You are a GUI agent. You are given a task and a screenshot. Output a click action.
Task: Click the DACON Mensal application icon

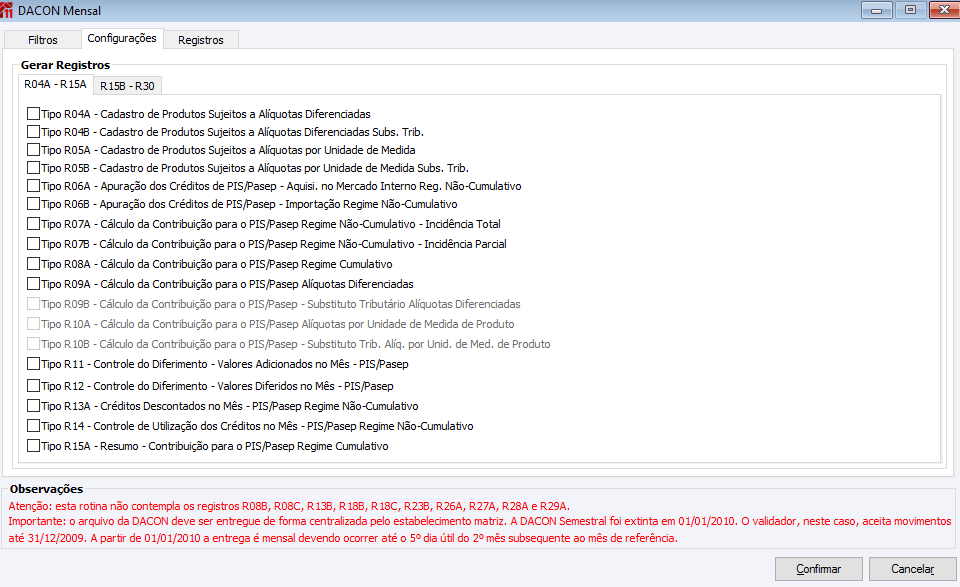click(x=7, y=10)
